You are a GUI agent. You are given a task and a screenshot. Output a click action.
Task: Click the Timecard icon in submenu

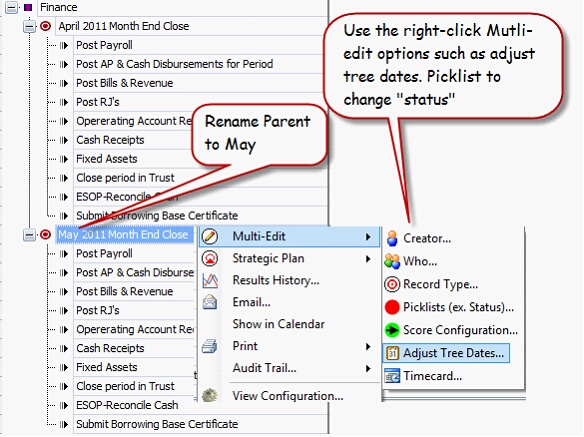tap(392, 376)
